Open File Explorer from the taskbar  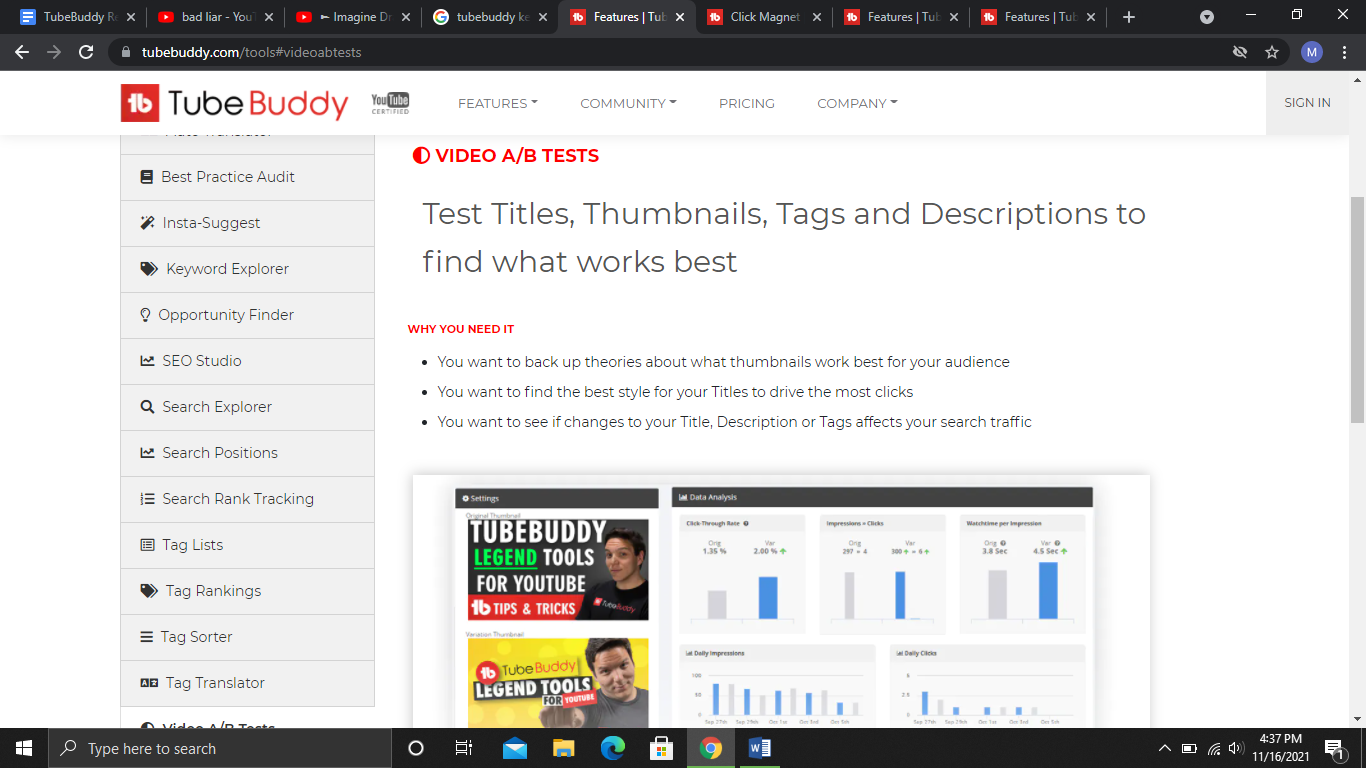564,748
